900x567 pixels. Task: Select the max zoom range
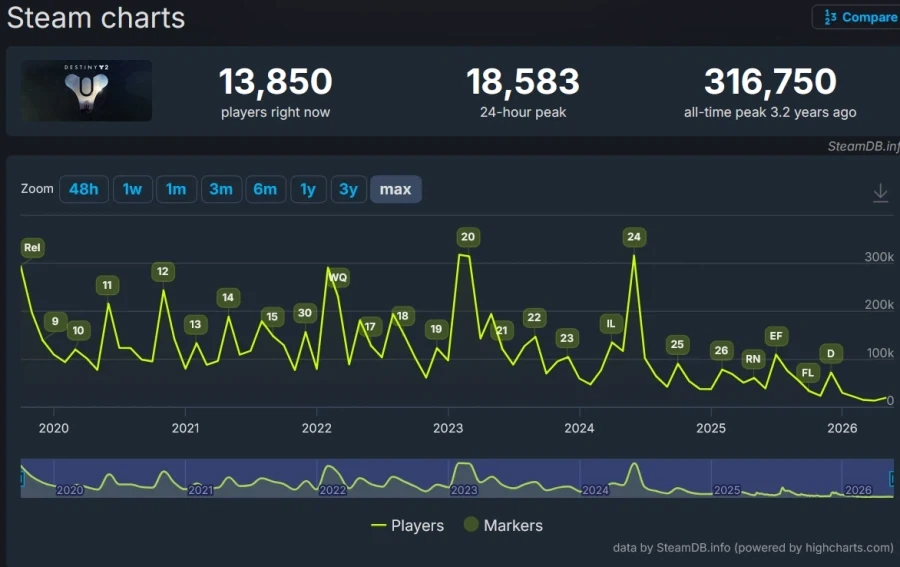click(x=395, y=189)
